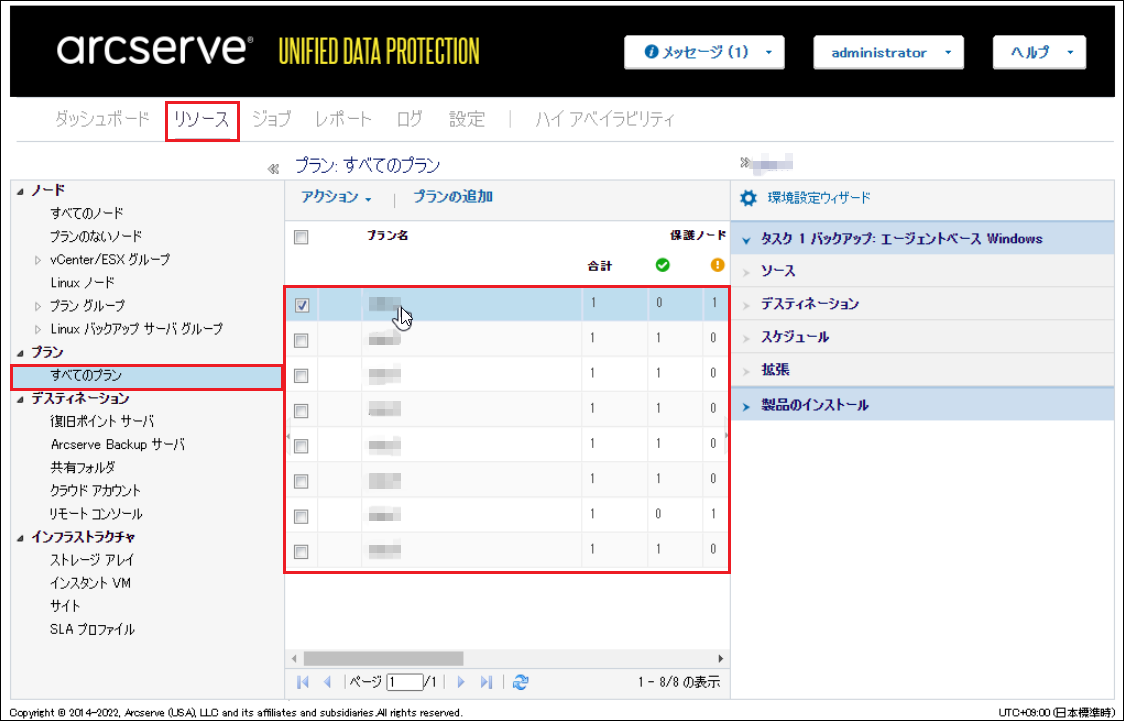The image size is (1124, 721).
Task: Open ストレージ アレイ in tree
Action: 92,560
